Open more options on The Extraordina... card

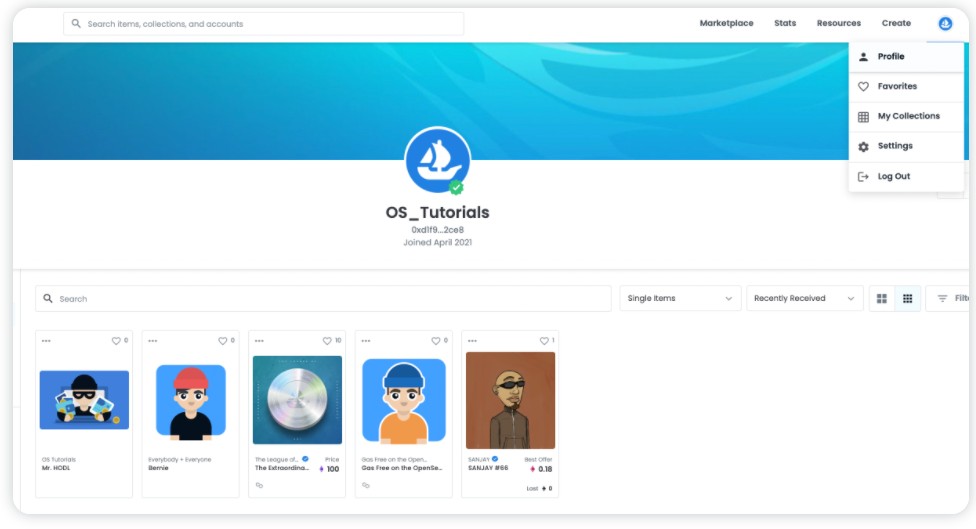(259, 341)
